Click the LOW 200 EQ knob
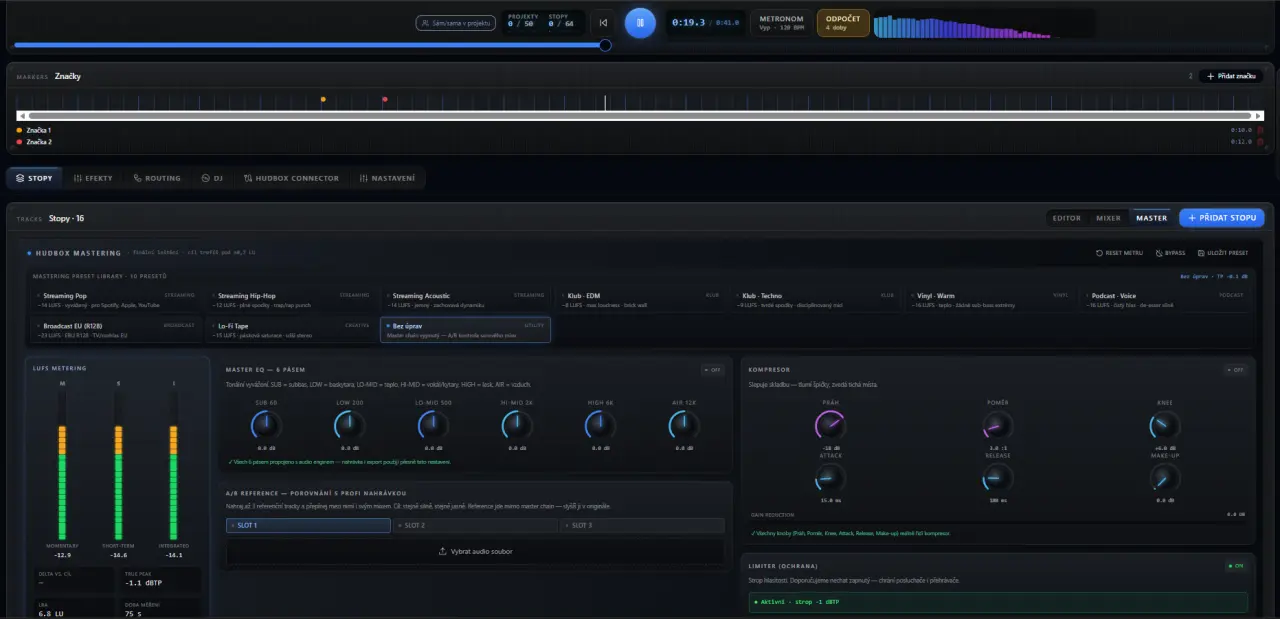Viewport: 1280px width, 619px height. (350, 426)
